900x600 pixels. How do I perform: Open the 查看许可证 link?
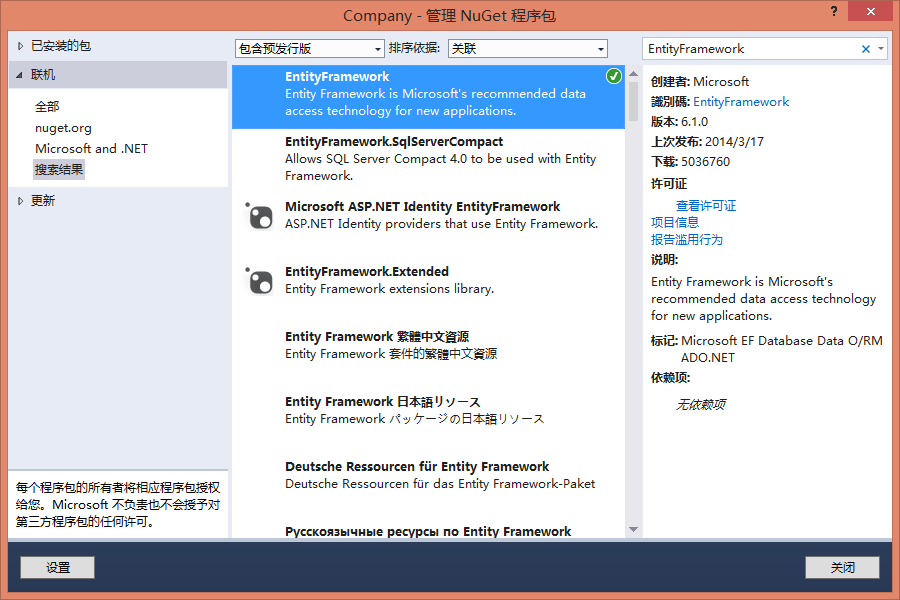(706, 206)
